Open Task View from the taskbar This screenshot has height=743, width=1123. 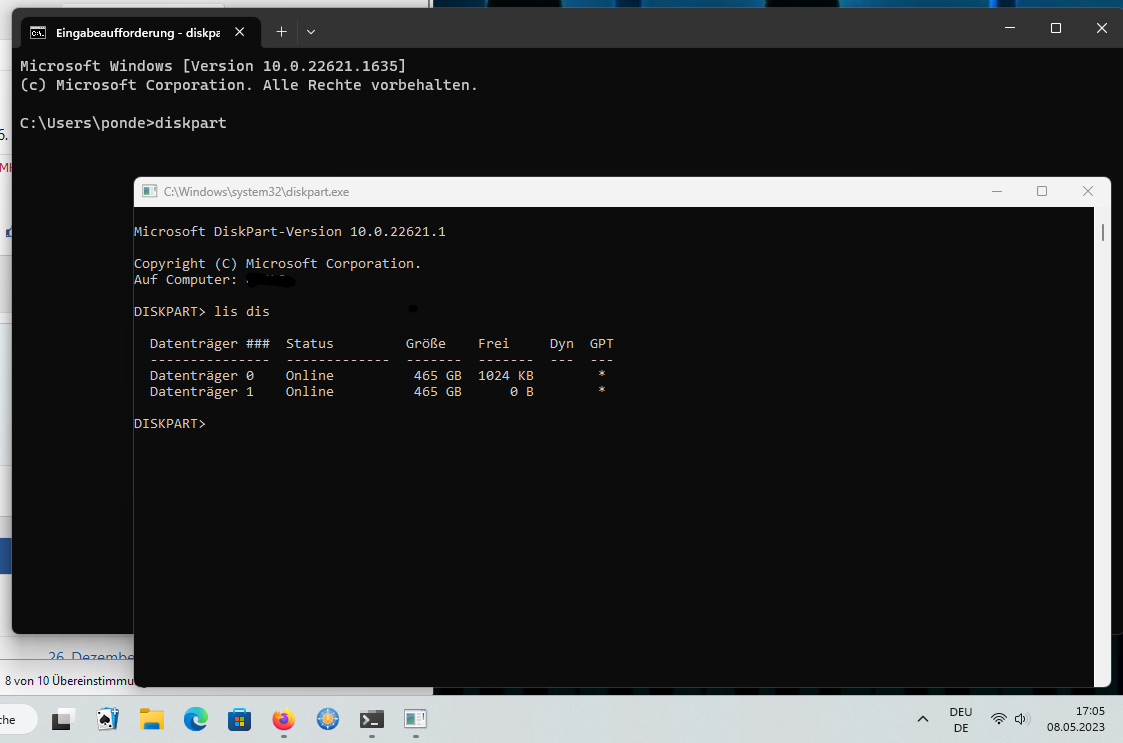tap(63, 719)
